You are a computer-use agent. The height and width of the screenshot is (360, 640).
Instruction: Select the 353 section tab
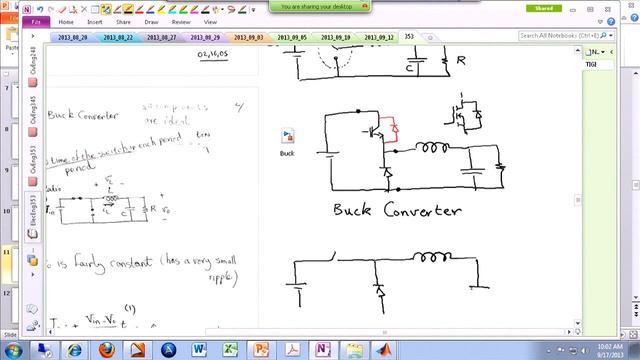[x=409, y=37]
